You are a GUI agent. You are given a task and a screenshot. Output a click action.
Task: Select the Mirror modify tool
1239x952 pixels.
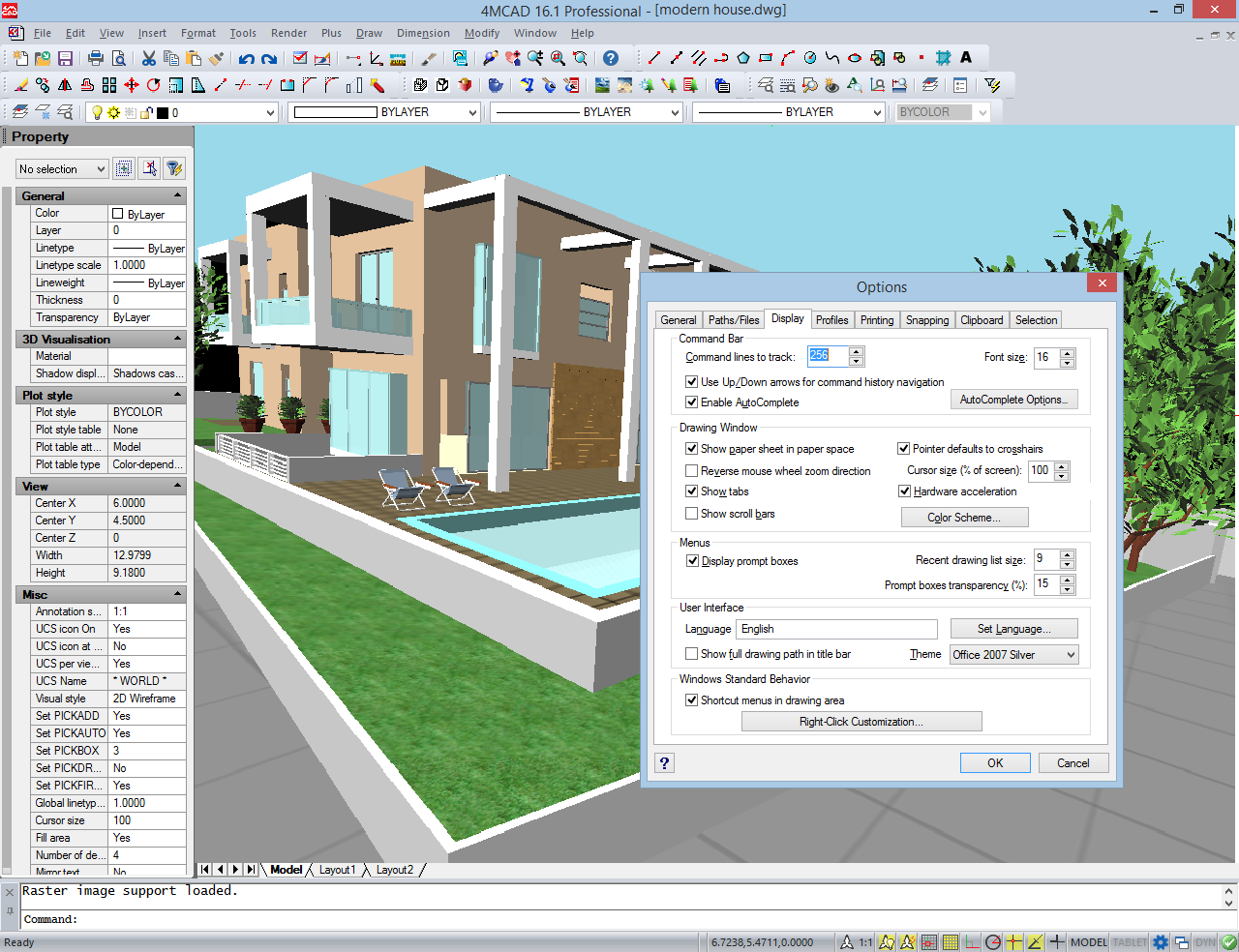pyautogui.click(x=65, y=85)
